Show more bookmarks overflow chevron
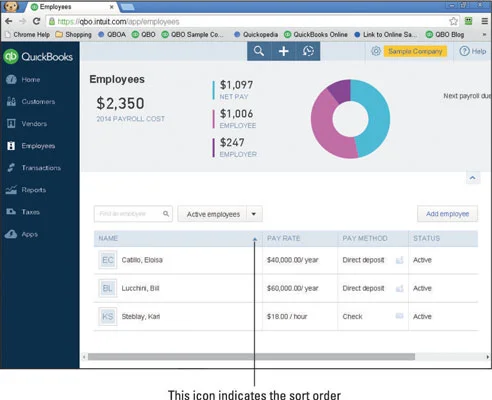 484,34
